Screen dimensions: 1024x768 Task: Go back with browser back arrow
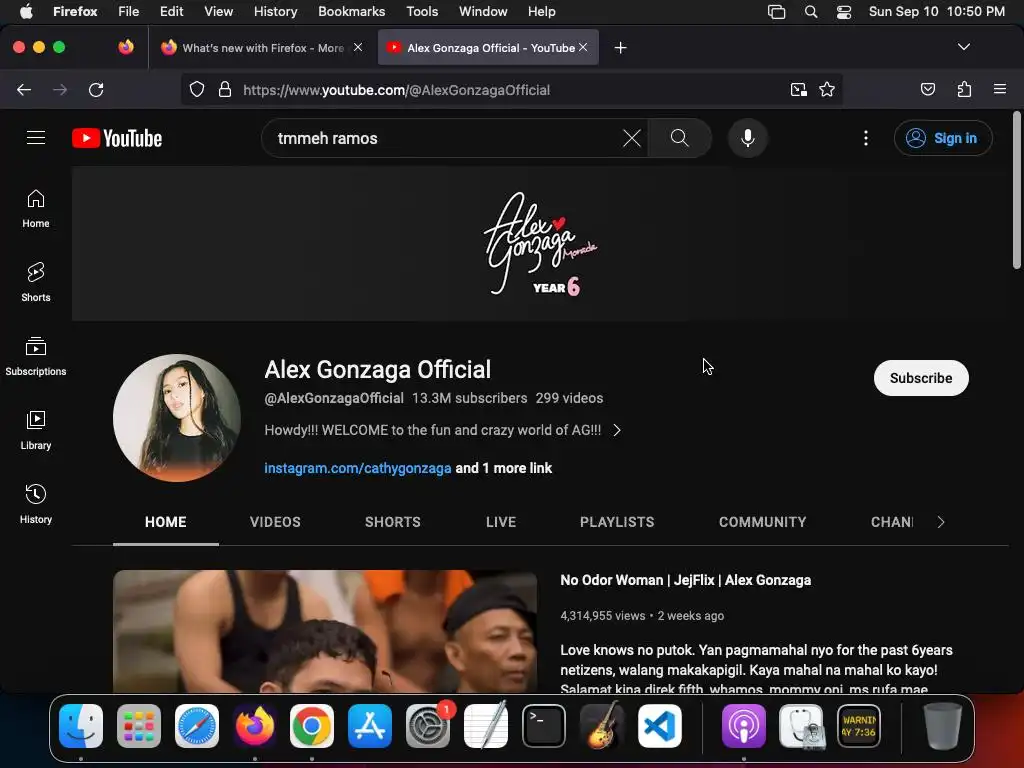24,89
